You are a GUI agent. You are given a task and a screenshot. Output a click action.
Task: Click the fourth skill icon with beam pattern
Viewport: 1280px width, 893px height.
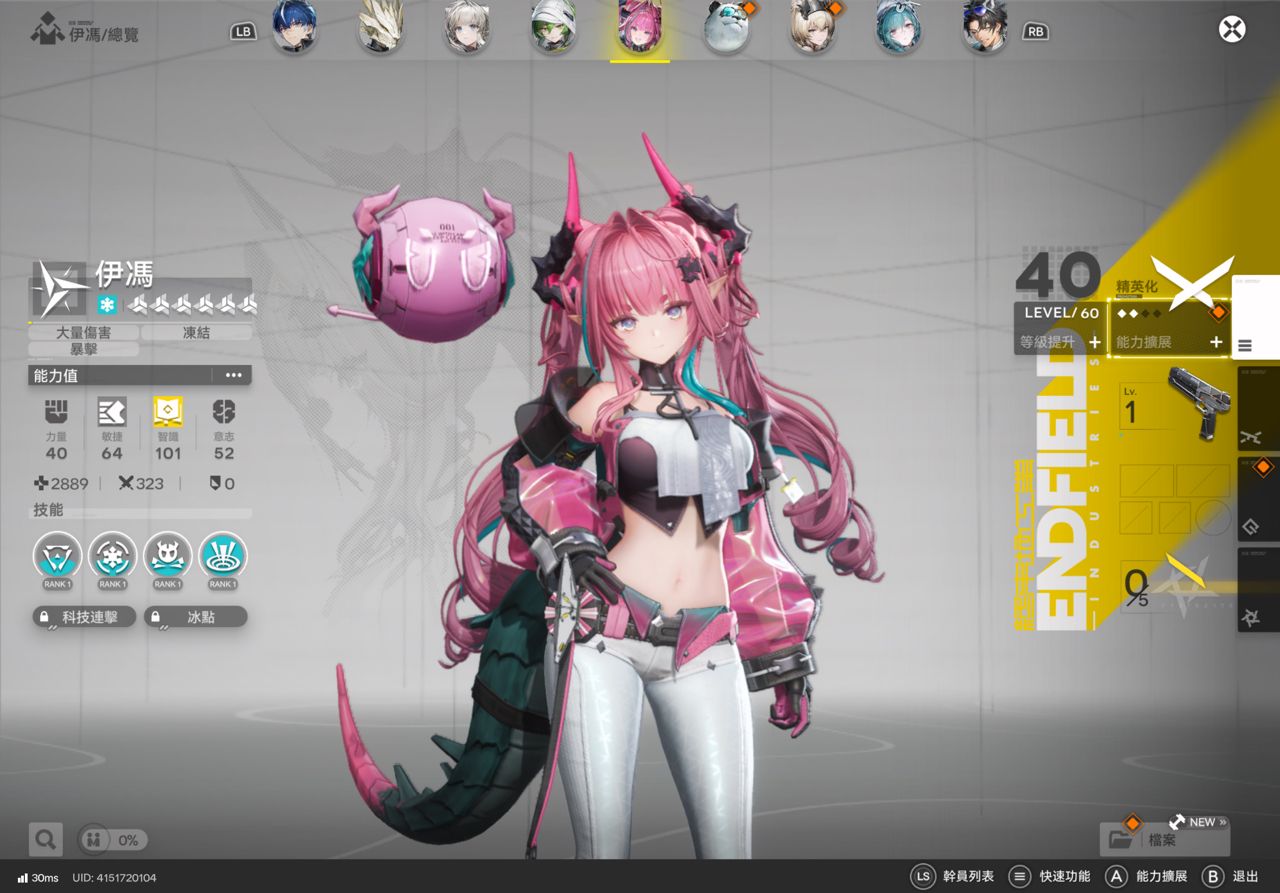(x=222, y=555)
